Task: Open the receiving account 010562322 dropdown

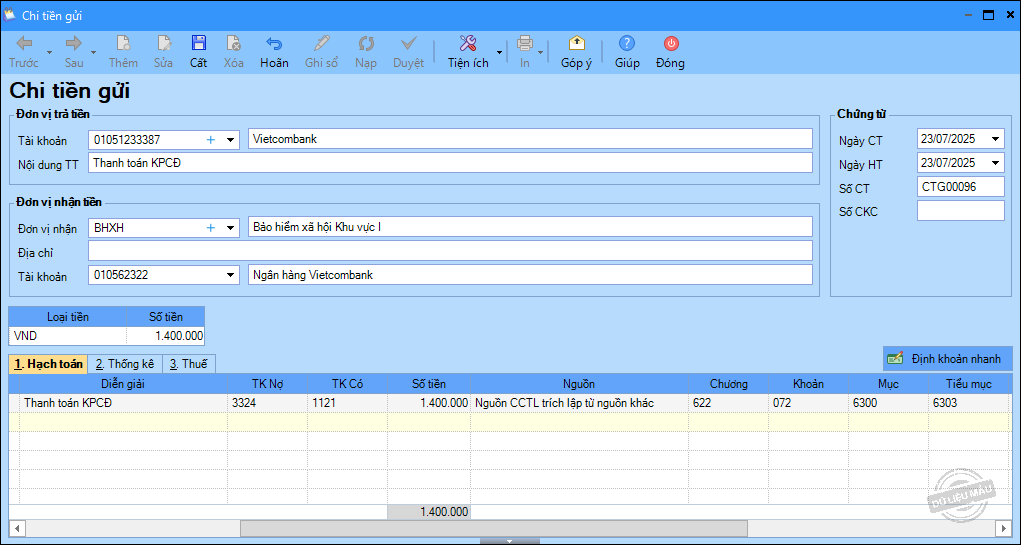Action: point(230,275)
